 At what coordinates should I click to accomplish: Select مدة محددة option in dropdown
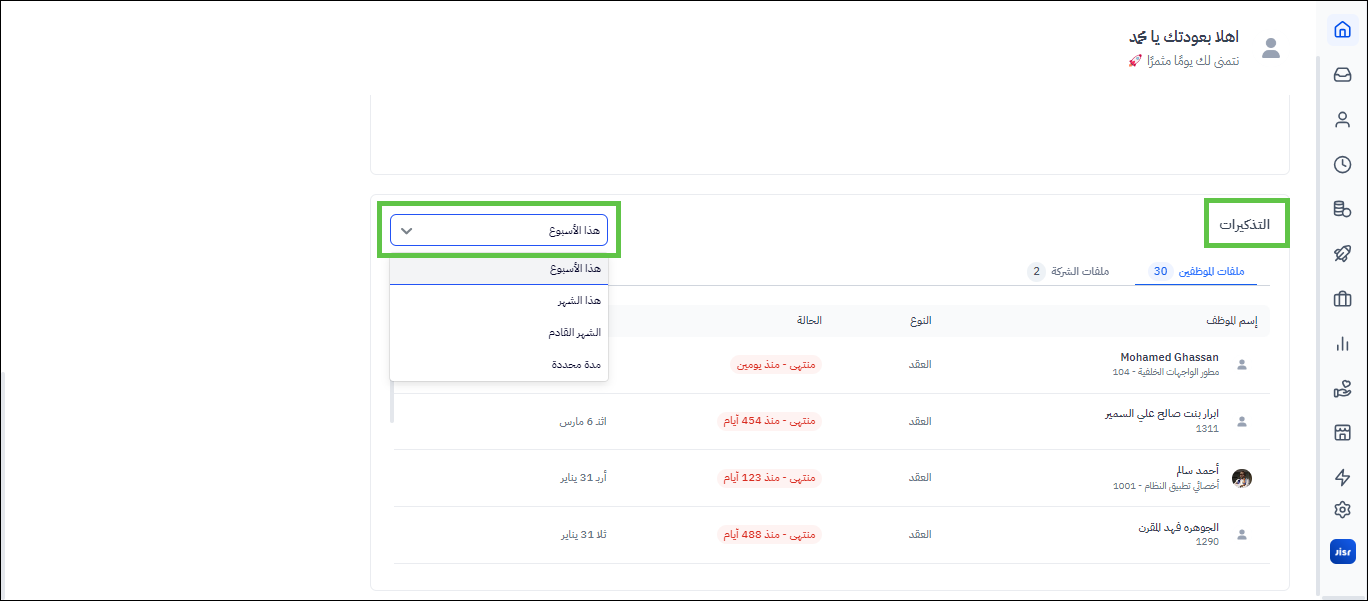tap(576, 365)
